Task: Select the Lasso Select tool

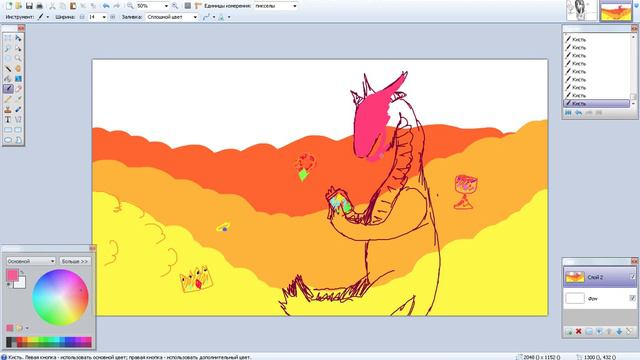Action: tap(8, 48)
